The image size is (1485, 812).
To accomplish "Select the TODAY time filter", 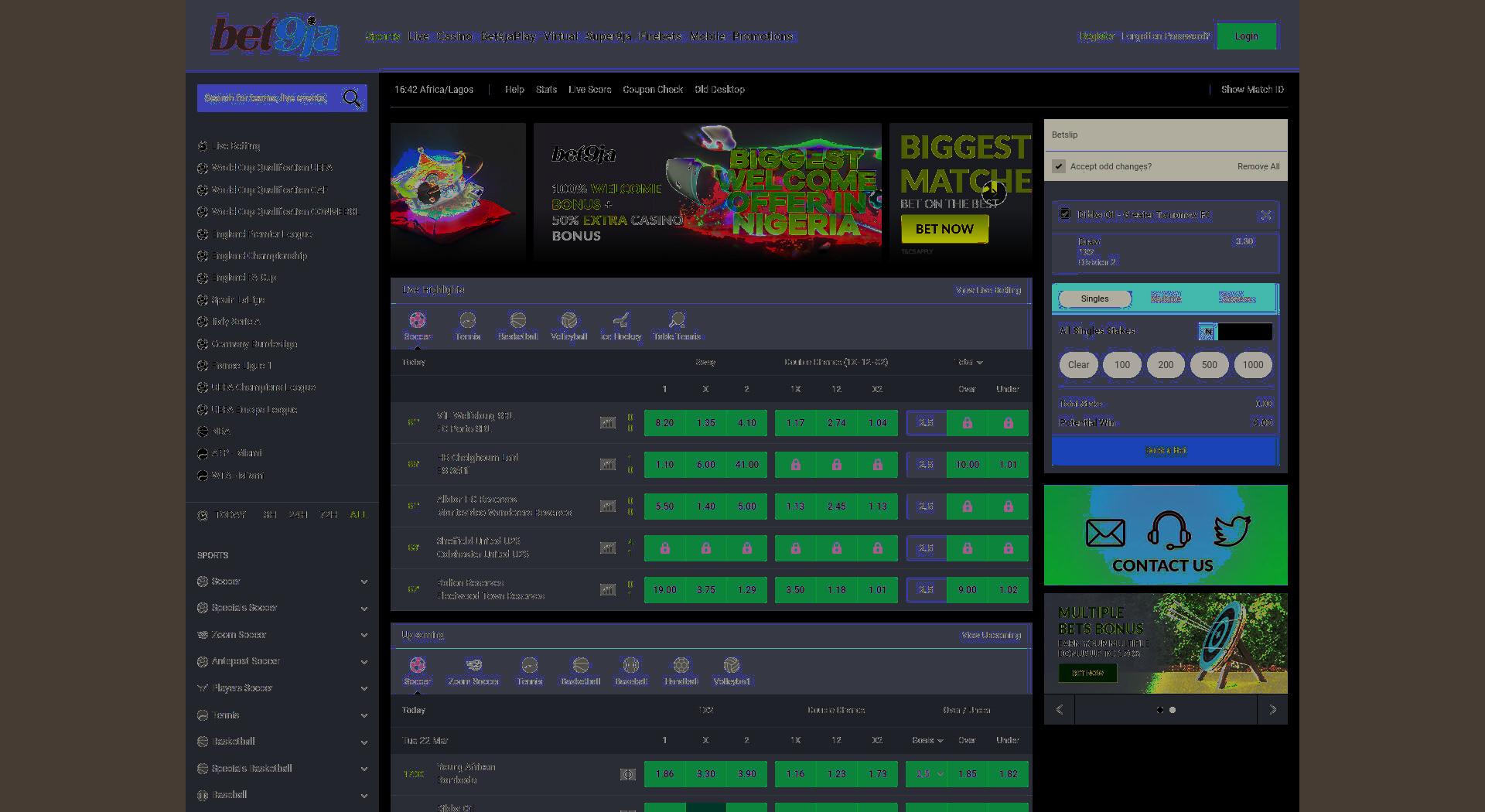I will tap(230, 515).
